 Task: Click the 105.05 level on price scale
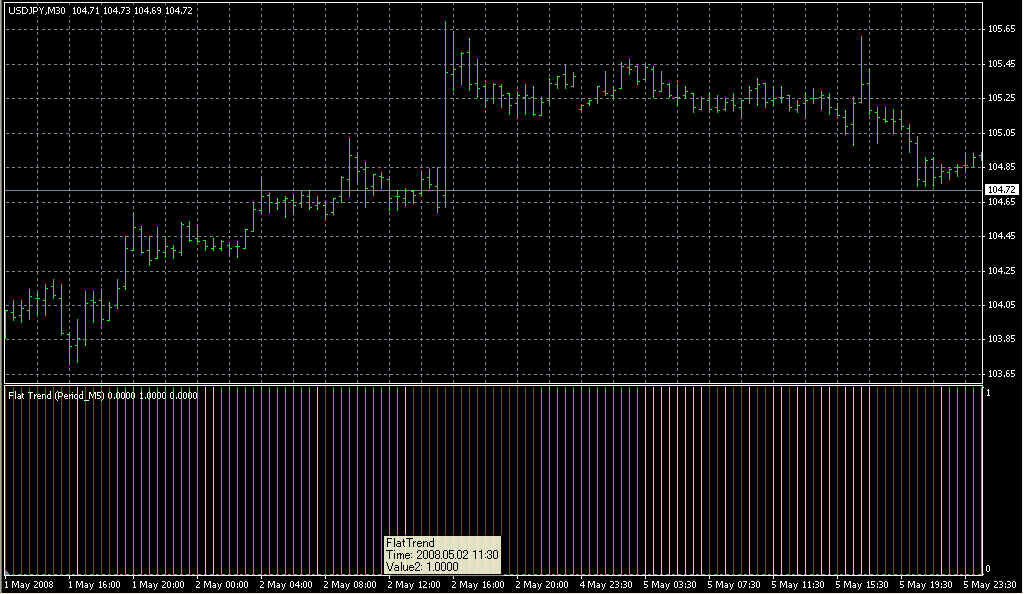pyautogui.click(x=1001, y=132)
